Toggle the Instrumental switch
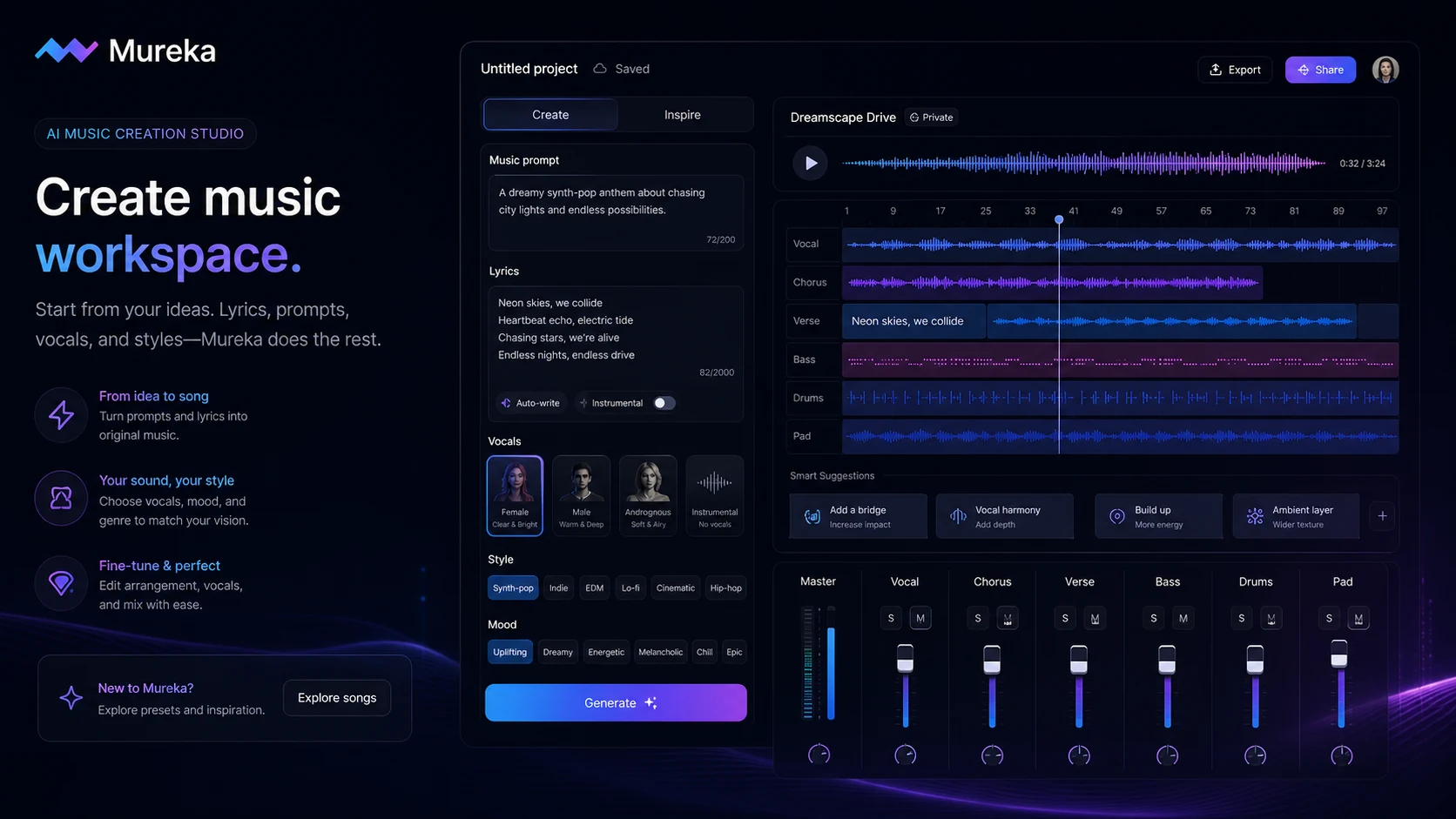The height and width of the screenshot is (819, 1456). tap(664, 403)
